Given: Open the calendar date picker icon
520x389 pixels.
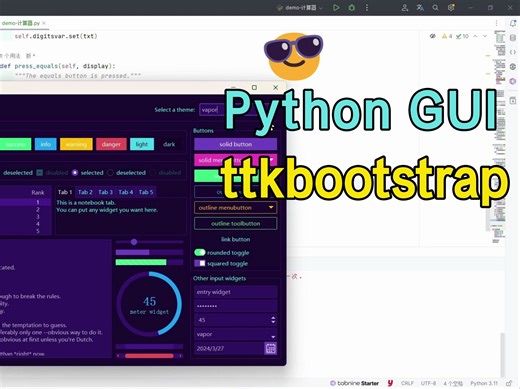Looking at the screenshot, I should click(x=270, y=348).
